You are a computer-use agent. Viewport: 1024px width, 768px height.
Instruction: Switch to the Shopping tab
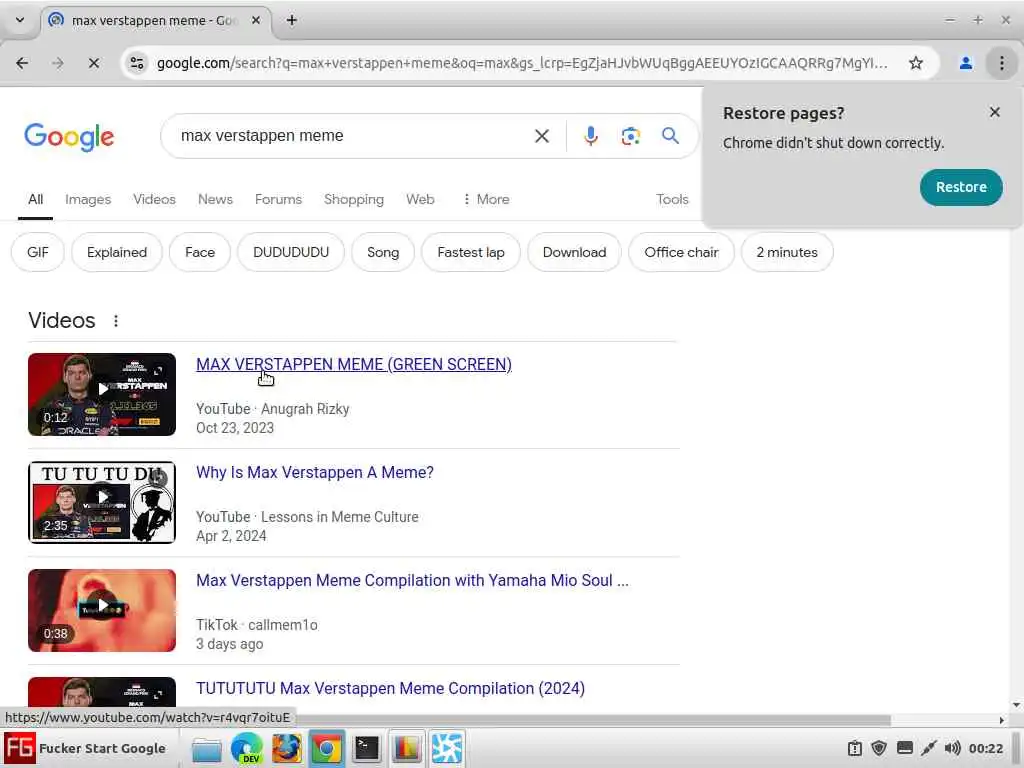point(354,200)
